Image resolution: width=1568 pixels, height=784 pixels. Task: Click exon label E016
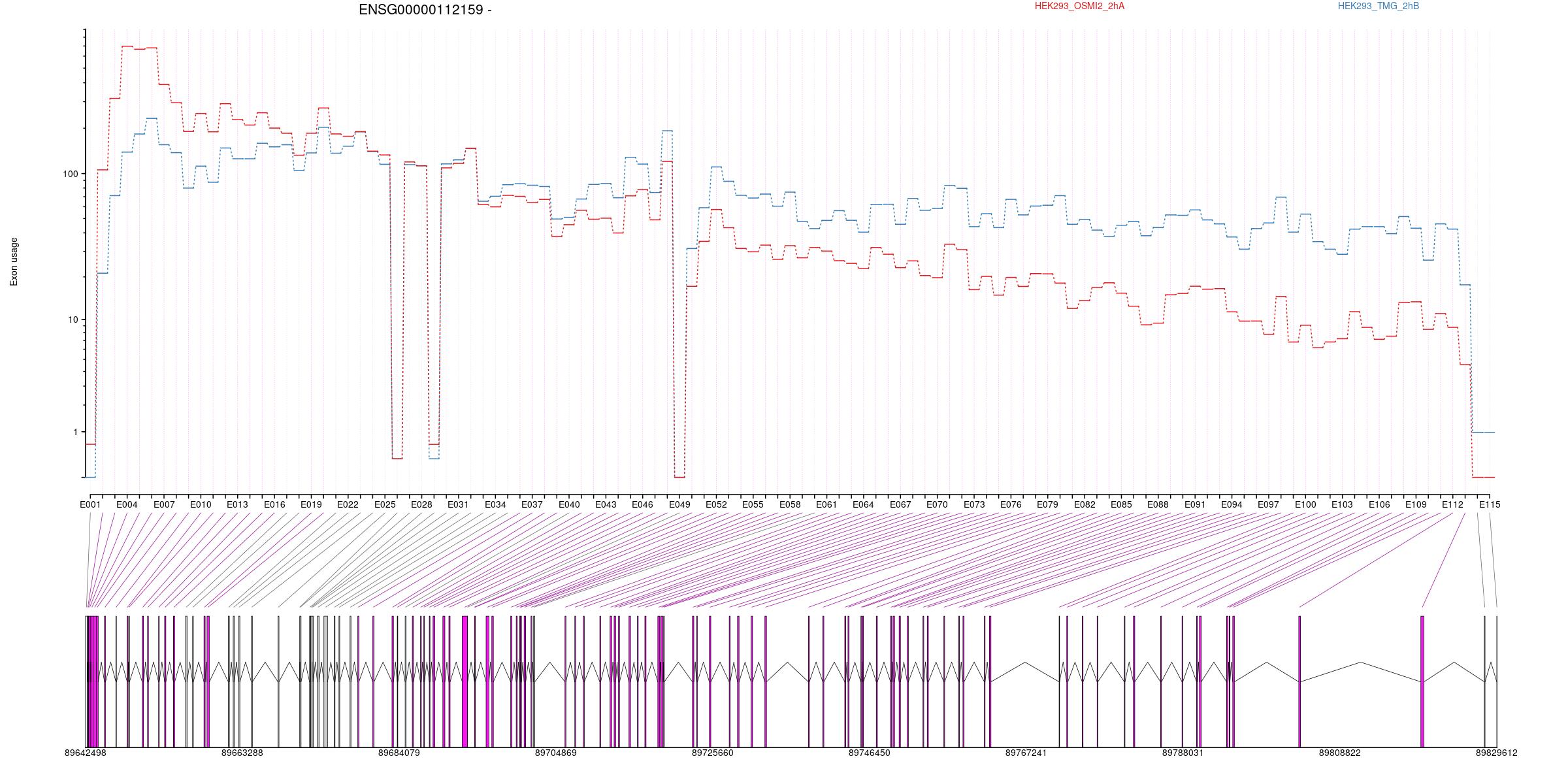coord(274,504)
